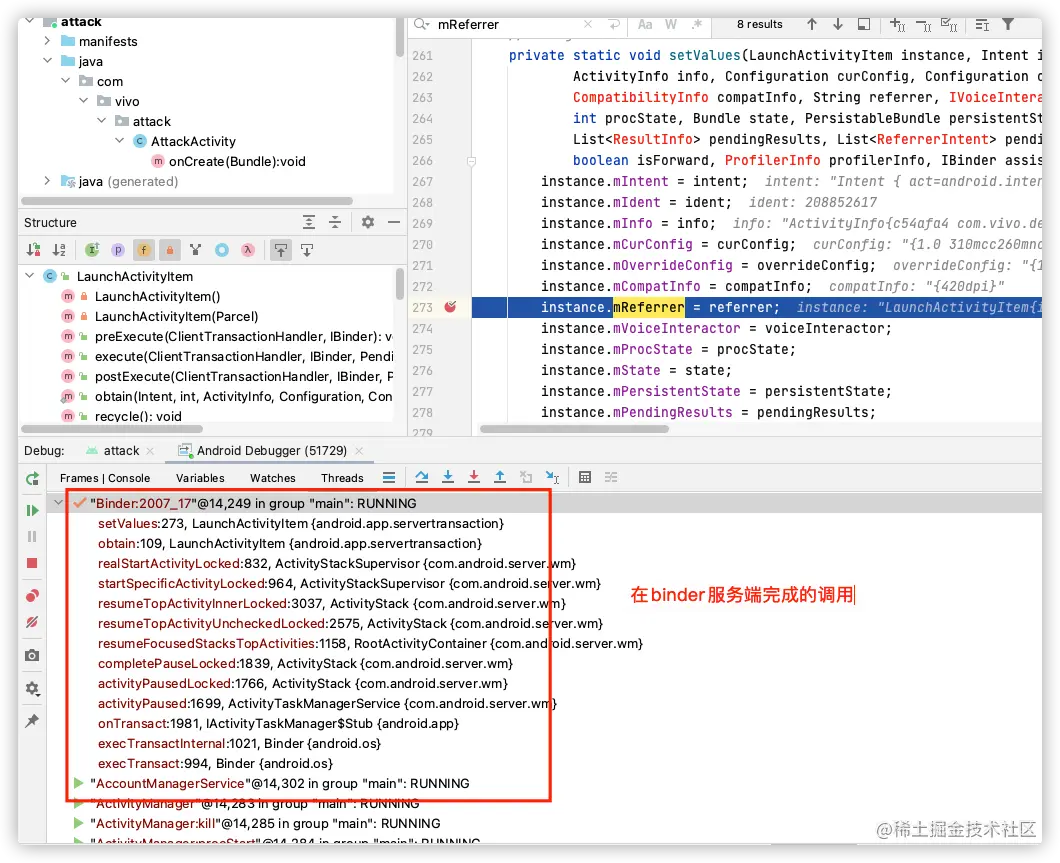Image resolution: width=1060 pixels, height=863 pixels.
Task: Jump to previous search occurrence
Action: [812, 24]
